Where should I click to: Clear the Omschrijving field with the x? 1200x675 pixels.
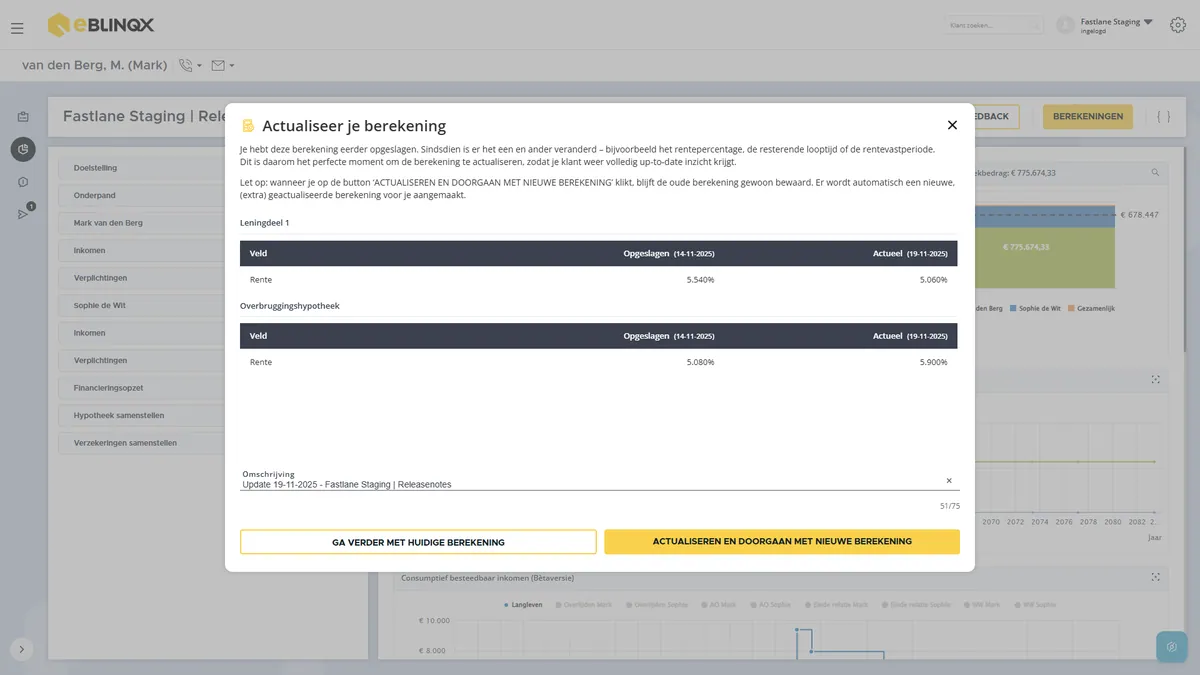tap(949, 481)
